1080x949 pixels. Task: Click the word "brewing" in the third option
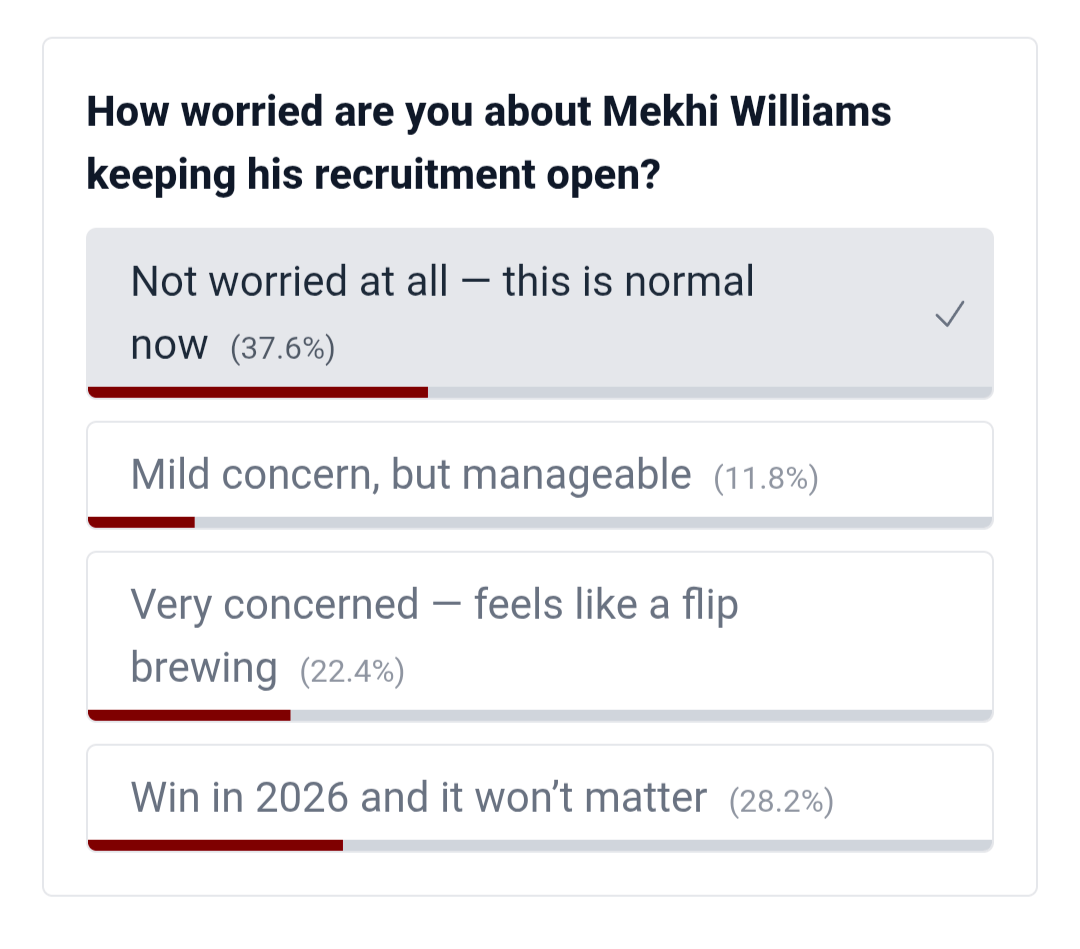(x=204, y=667)
